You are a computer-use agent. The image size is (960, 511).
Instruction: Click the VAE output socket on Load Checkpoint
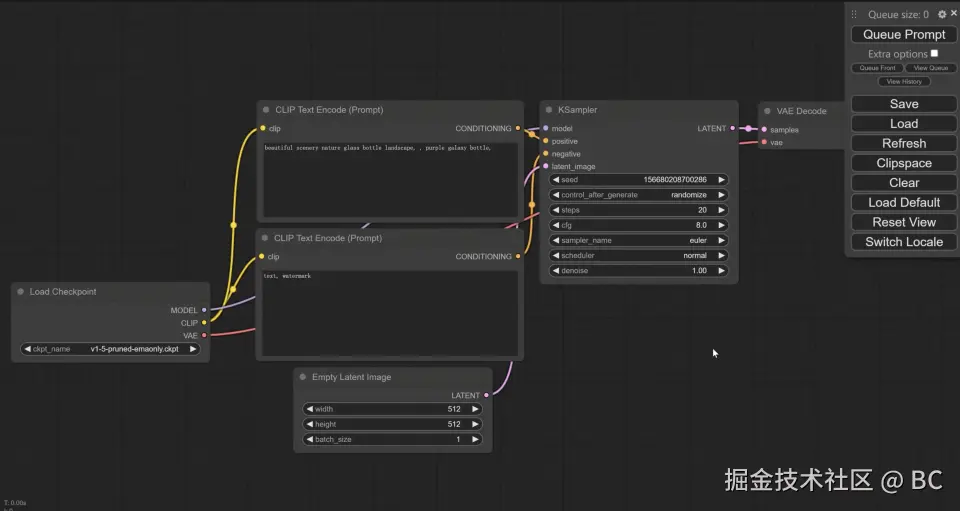[x=204, y=335]
